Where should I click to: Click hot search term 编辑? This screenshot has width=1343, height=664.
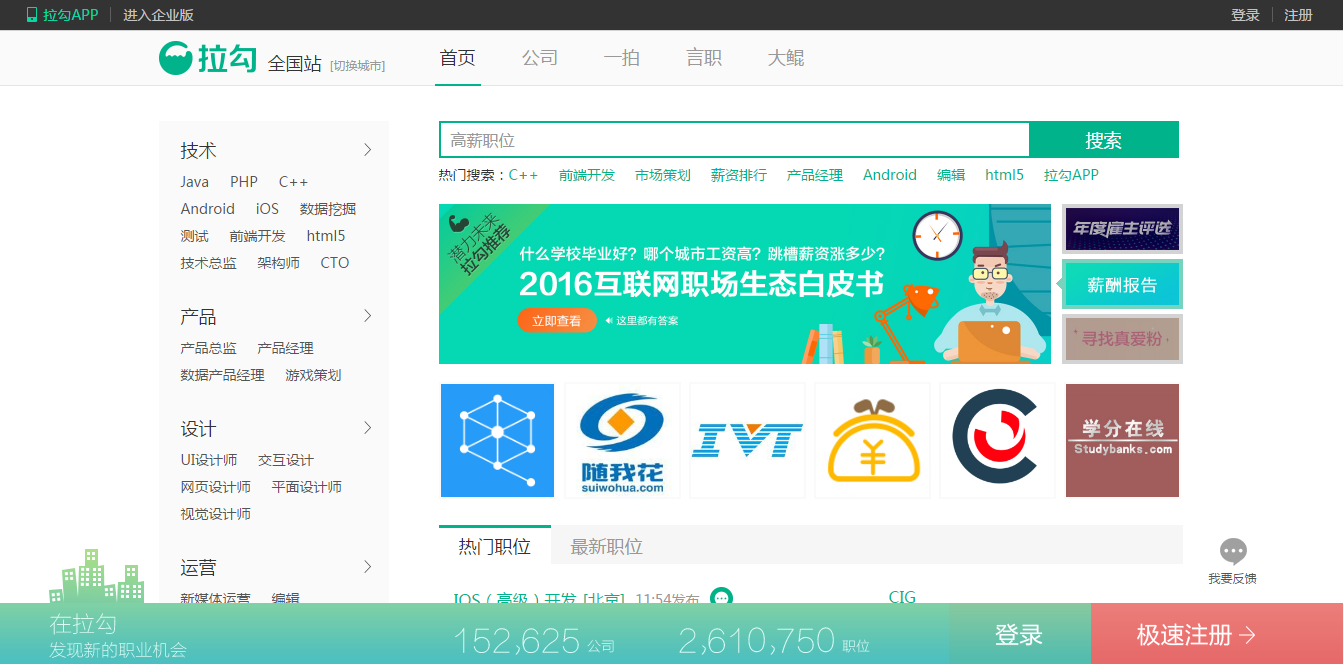951,175
